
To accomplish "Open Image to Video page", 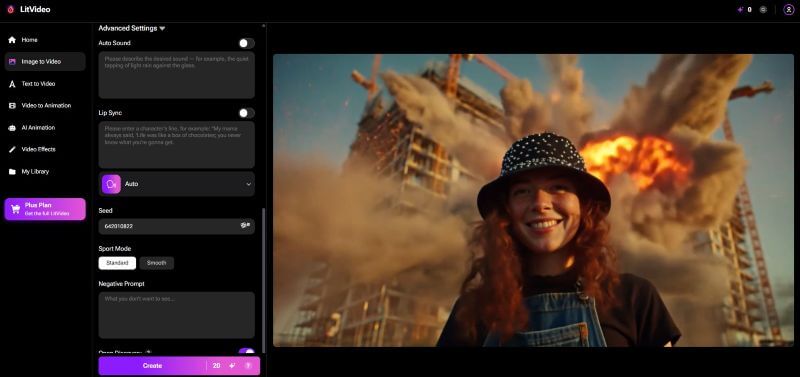I will click(x=45, y=62).
